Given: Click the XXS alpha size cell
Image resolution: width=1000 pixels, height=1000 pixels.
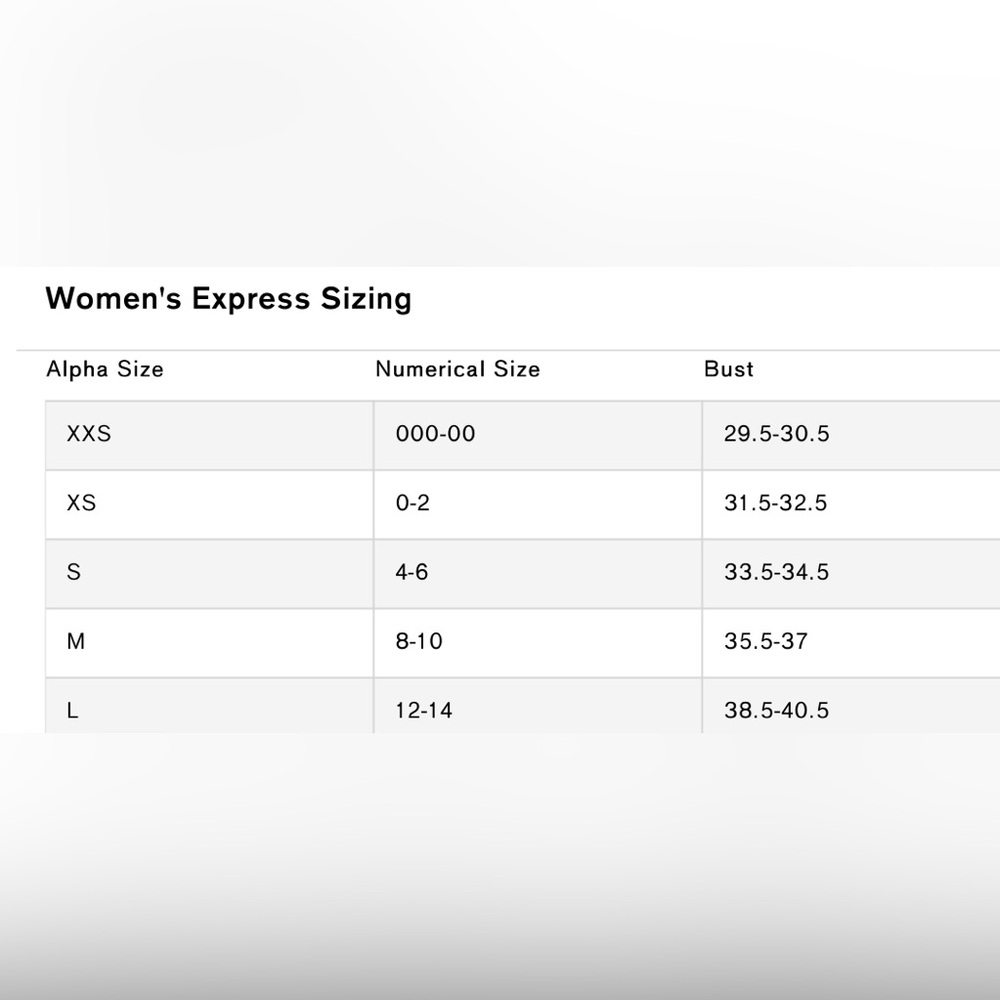Looking at the screenshot, I should [209, 436].
